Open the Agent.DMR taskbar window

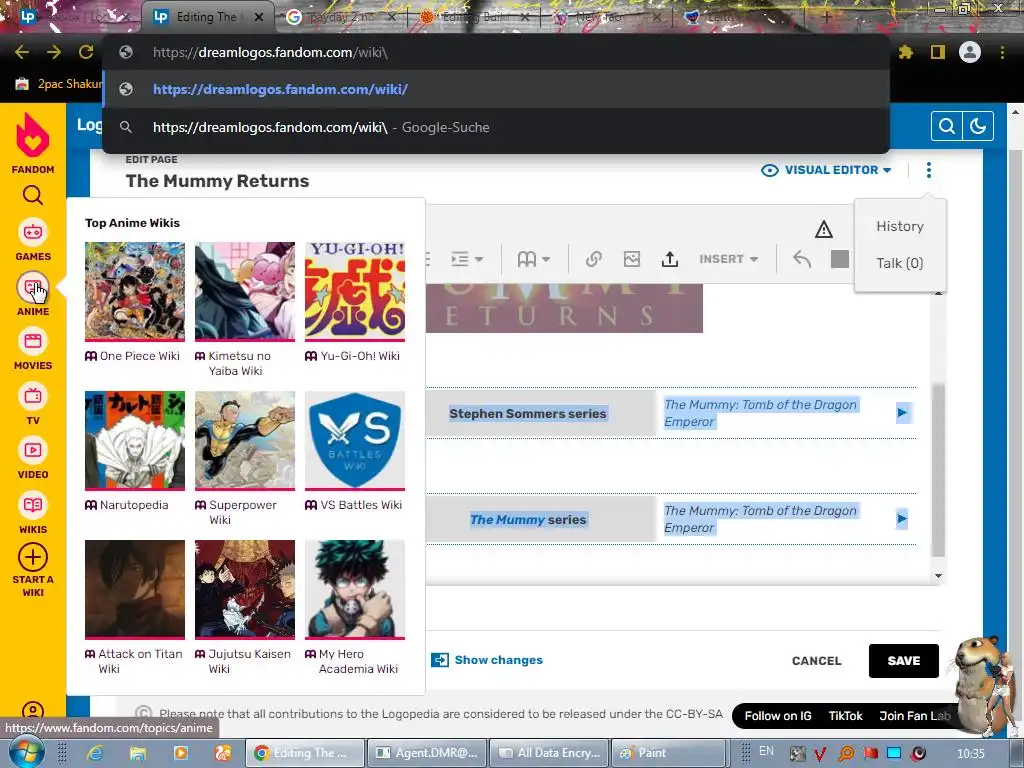click(x=428, y=753)
